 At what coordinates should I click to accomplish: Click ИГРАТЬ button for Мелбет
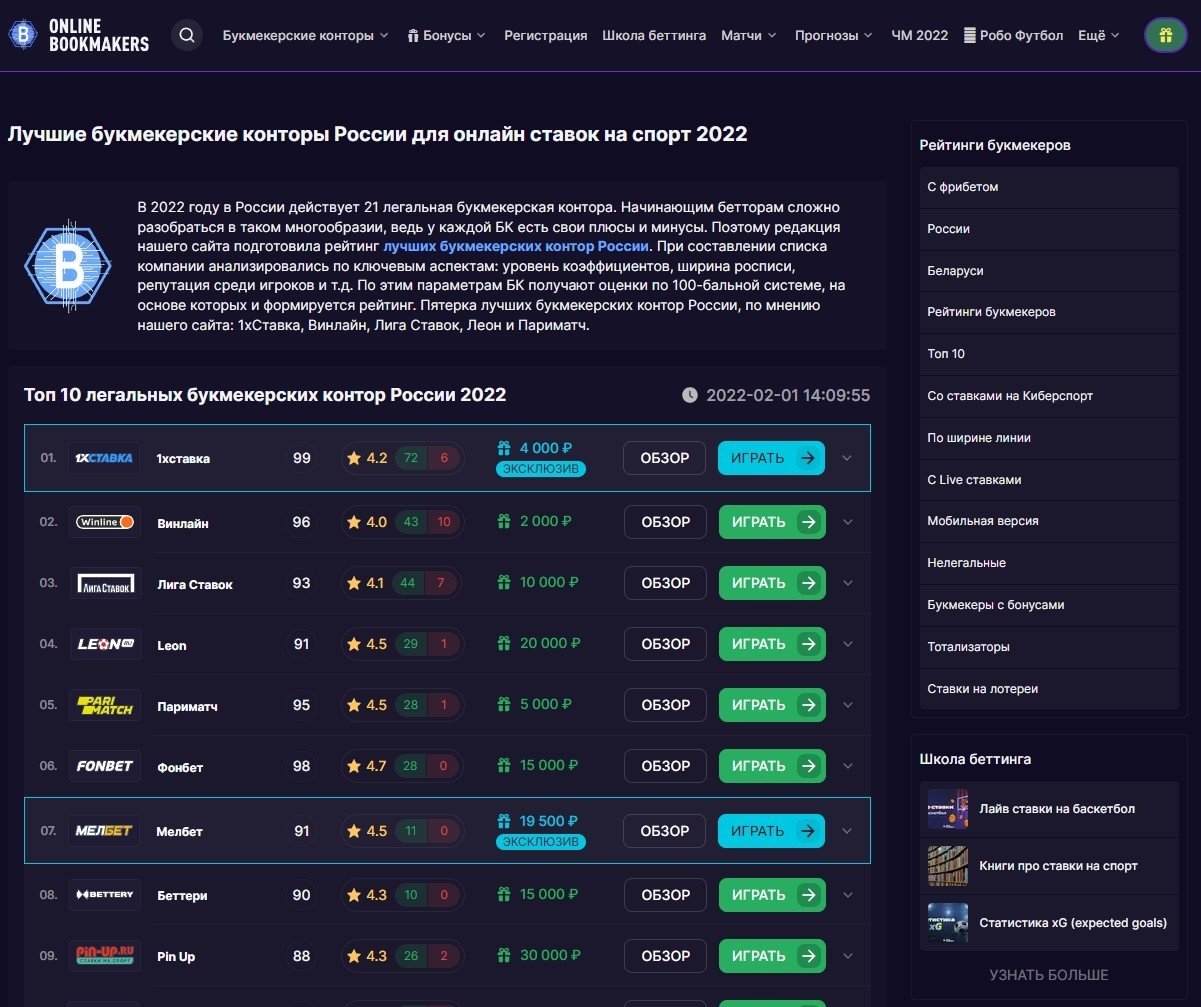click(x=771, y=830)
